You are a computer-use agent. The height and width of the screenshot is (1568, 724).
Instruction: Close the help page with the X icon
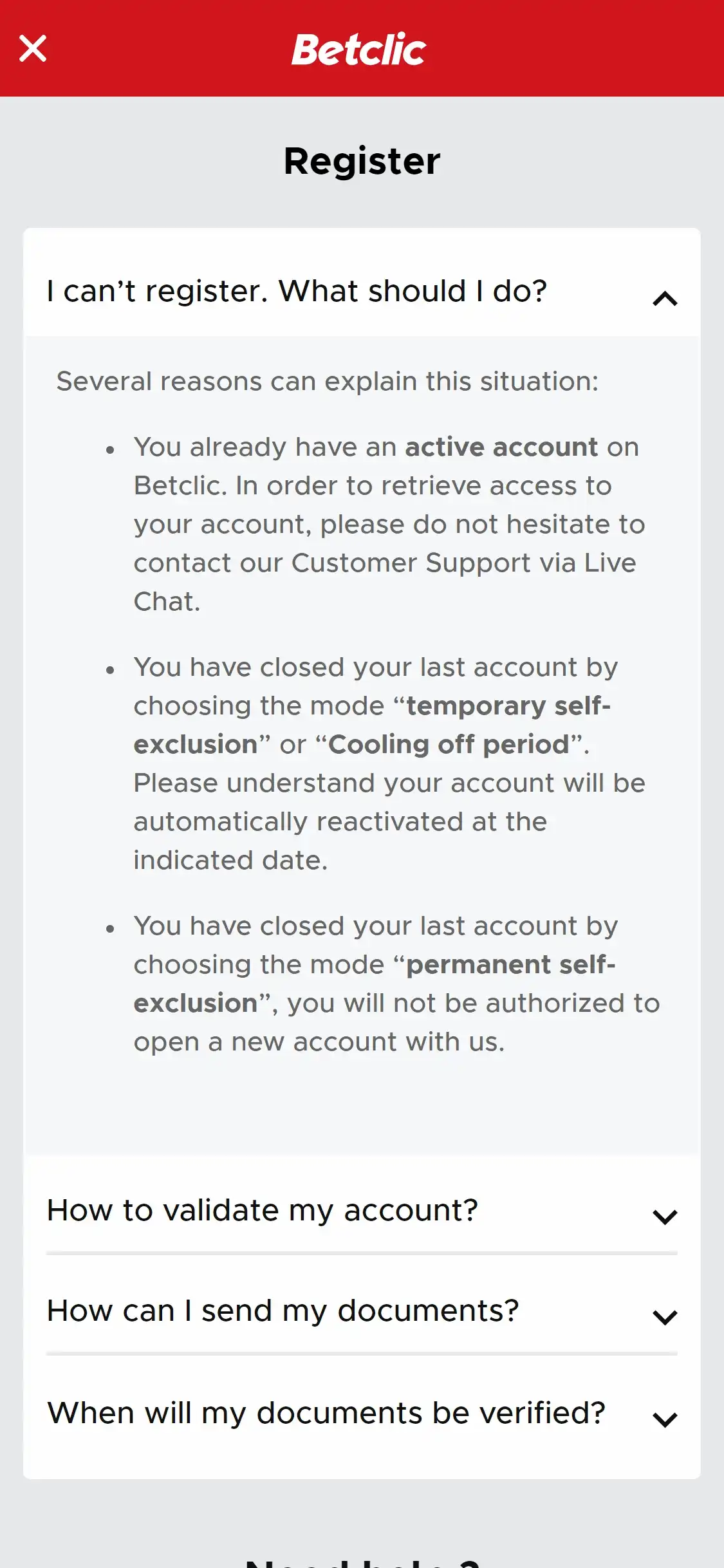coord(33,48)
